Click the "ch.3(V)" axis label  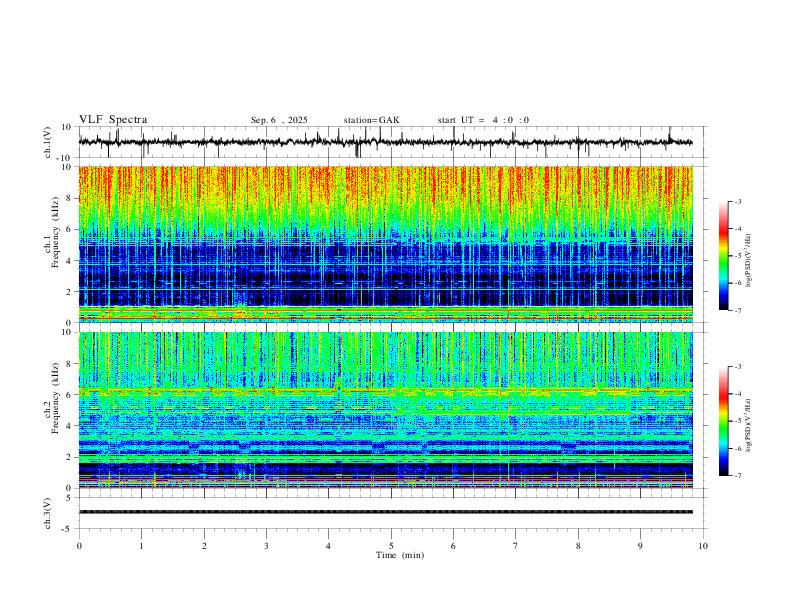[48, 513]
